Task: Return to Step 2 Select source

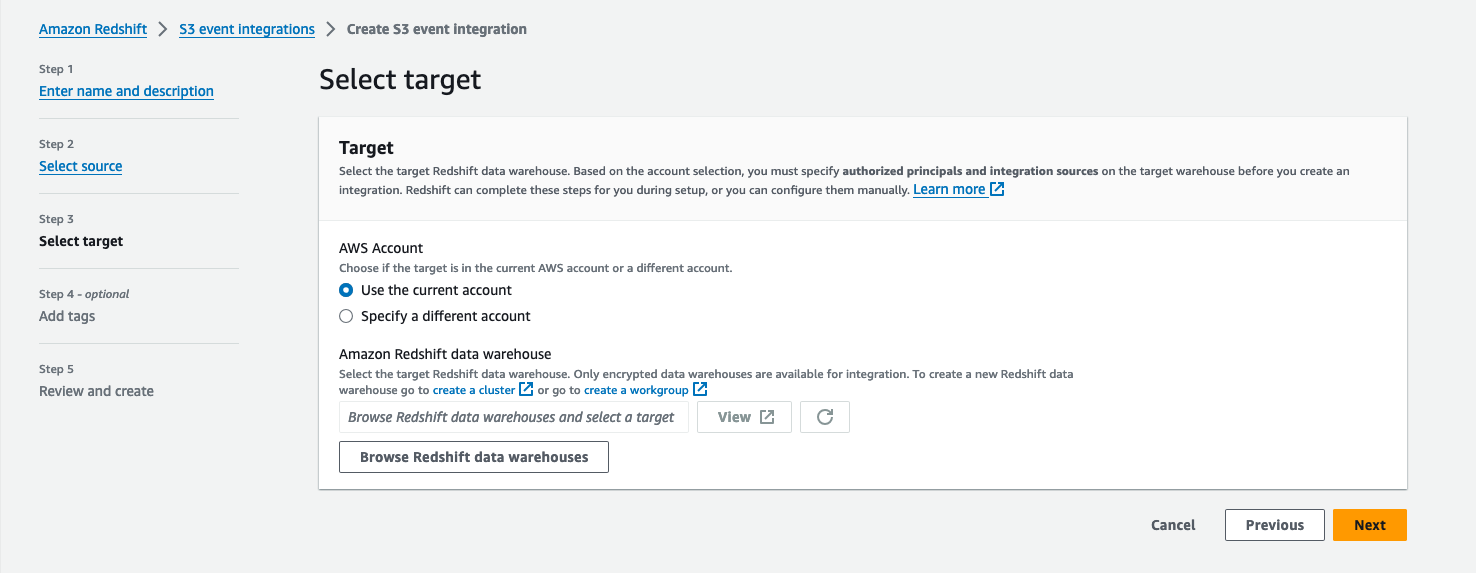Action: point(80,166)
